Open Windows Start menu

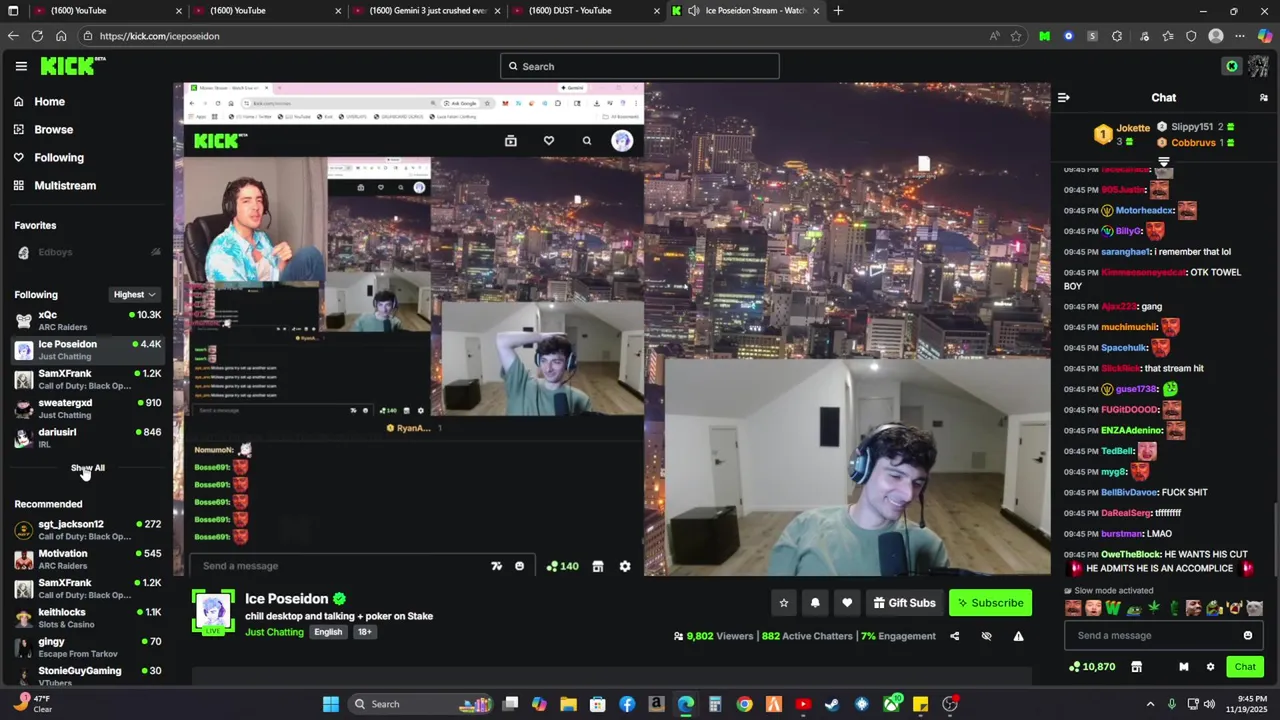click(x=330, y=704)
